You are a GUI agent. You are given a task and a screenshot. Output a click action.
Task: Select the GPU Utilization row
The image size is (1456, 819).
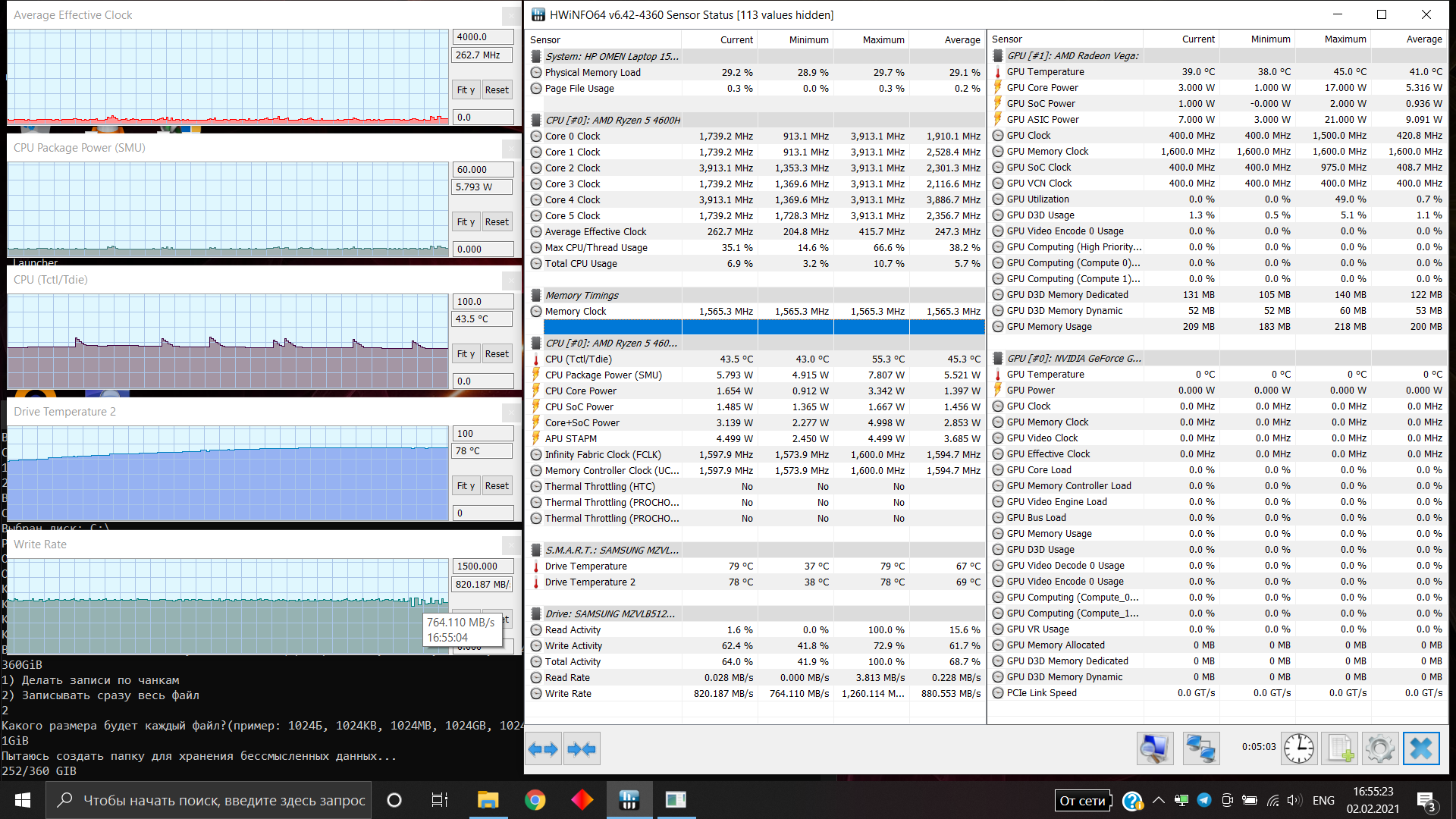(1219, 199)
